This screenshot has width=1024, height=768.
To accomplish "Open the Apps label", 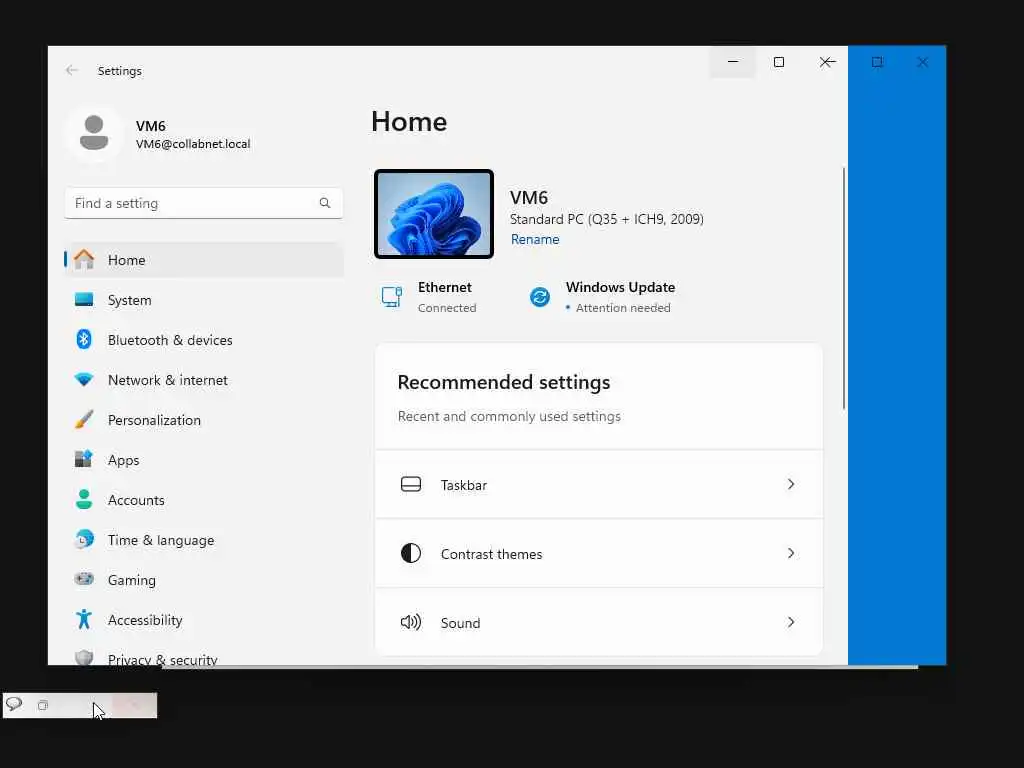I will point(123,460).
